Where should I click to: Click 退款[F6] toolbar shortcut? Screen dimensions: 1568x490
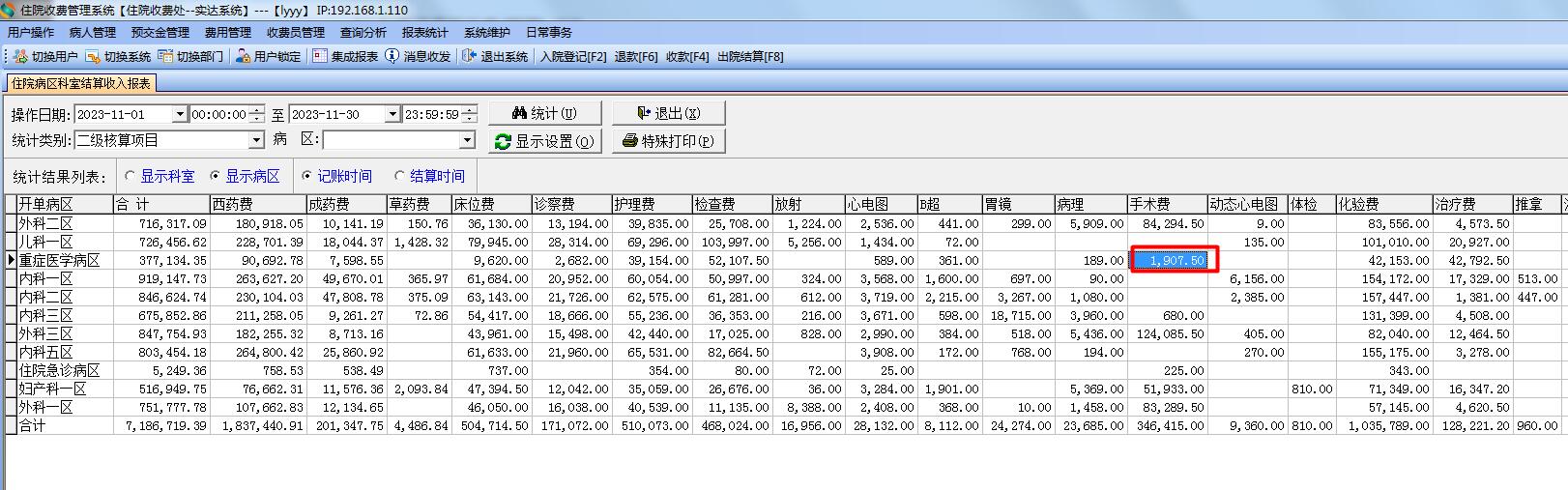[x=636, y=57]
